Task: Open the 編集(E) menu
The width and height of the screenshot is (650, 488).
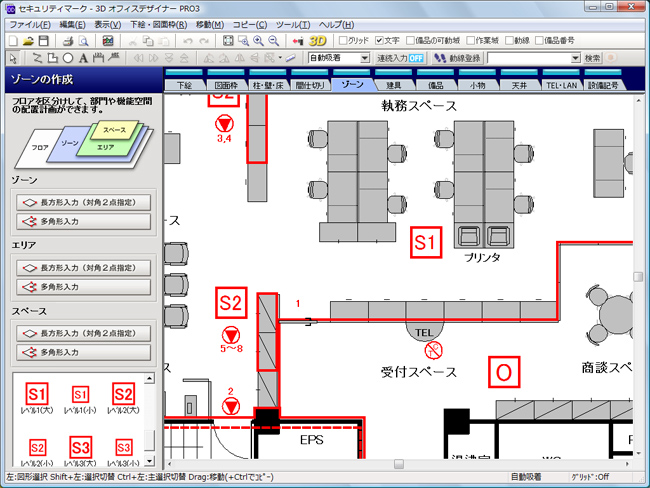Action: pos(72,25)
